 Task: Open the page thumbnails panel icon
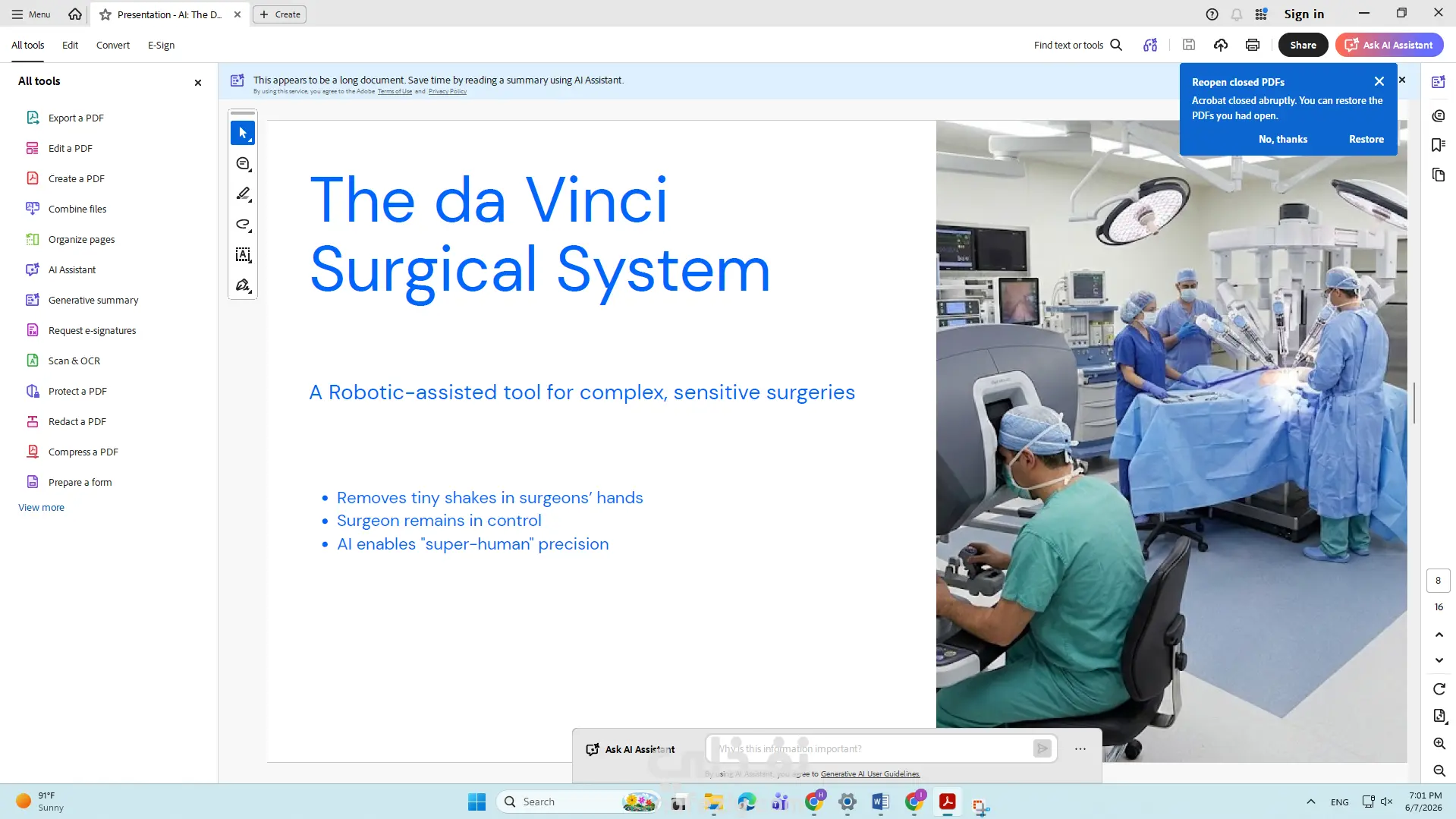(x=1439, y=175)
